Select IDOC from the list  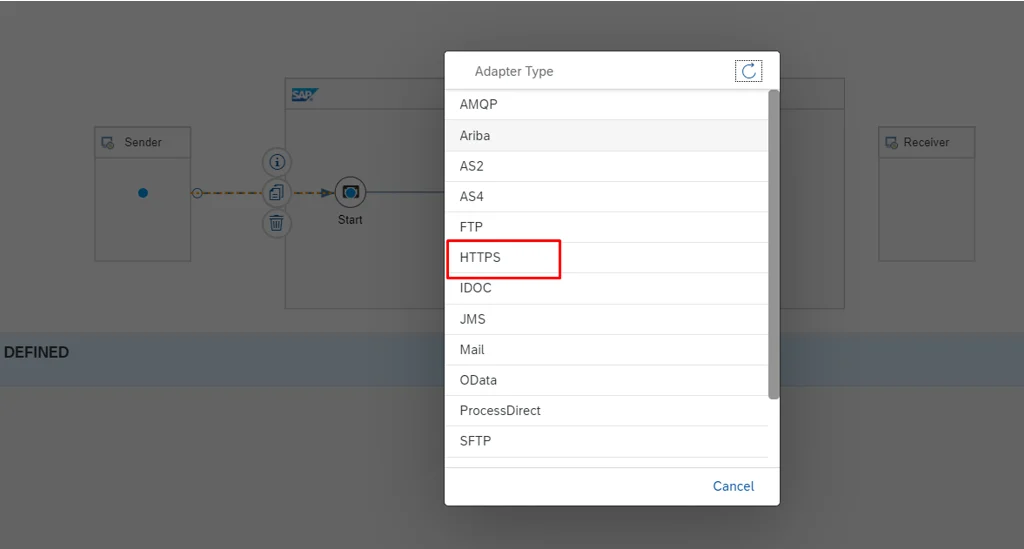point(475,288)
